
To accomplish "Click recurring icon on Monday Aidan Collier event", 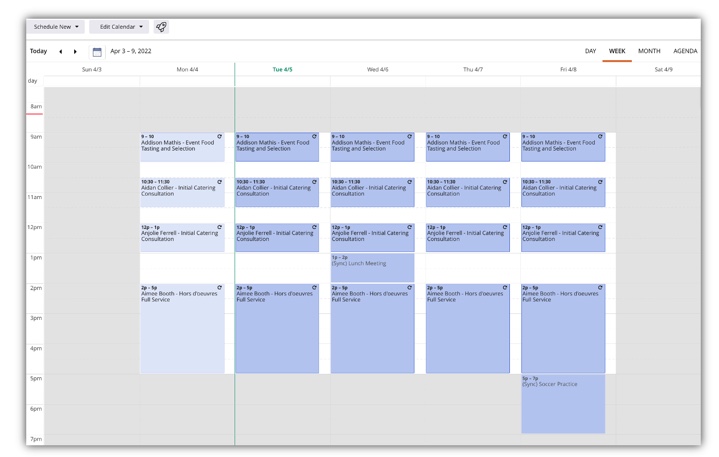I will click(x=220, y=182).
